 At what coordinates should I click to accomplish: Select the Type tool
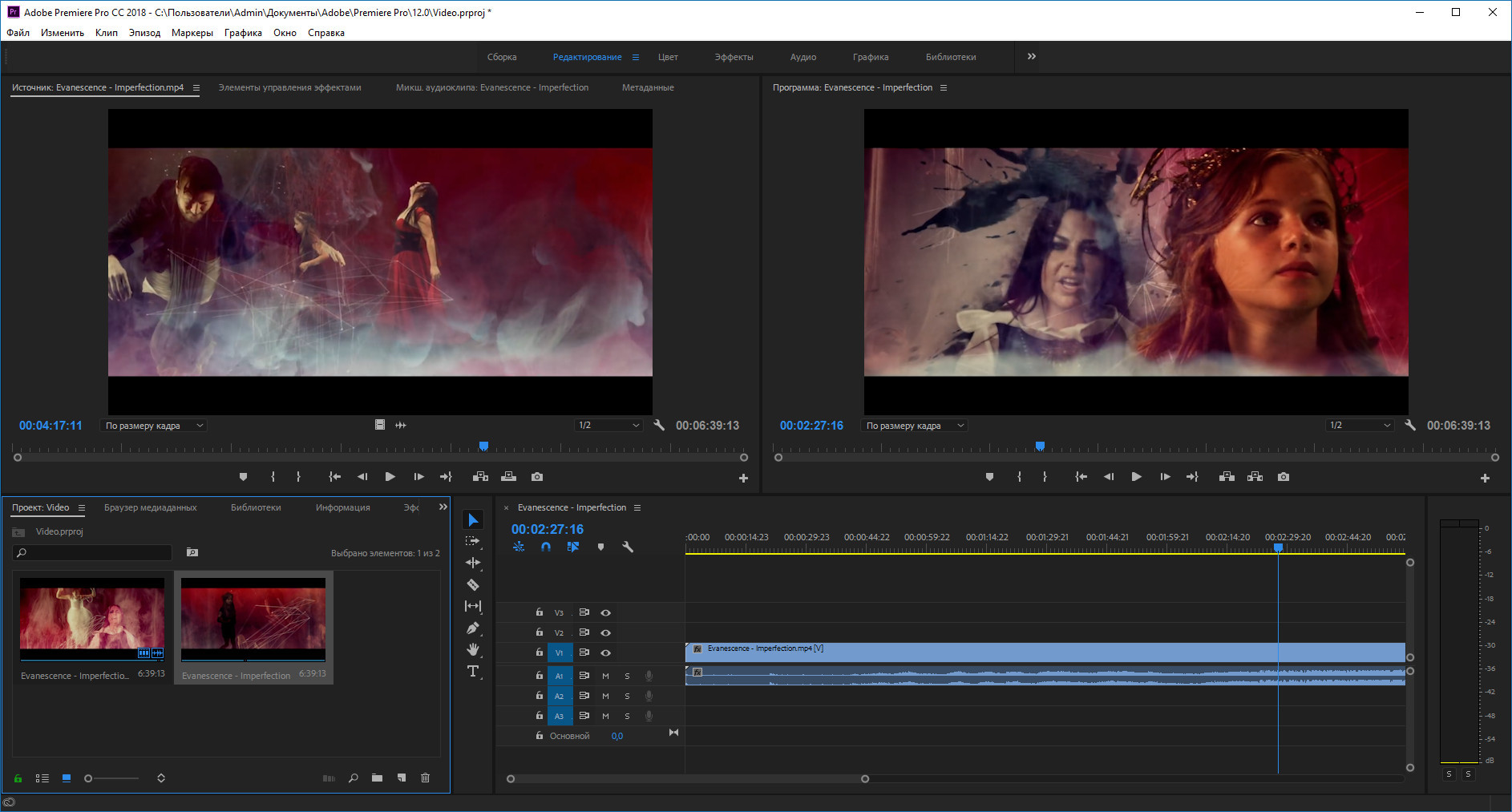[x=473, y=671]
